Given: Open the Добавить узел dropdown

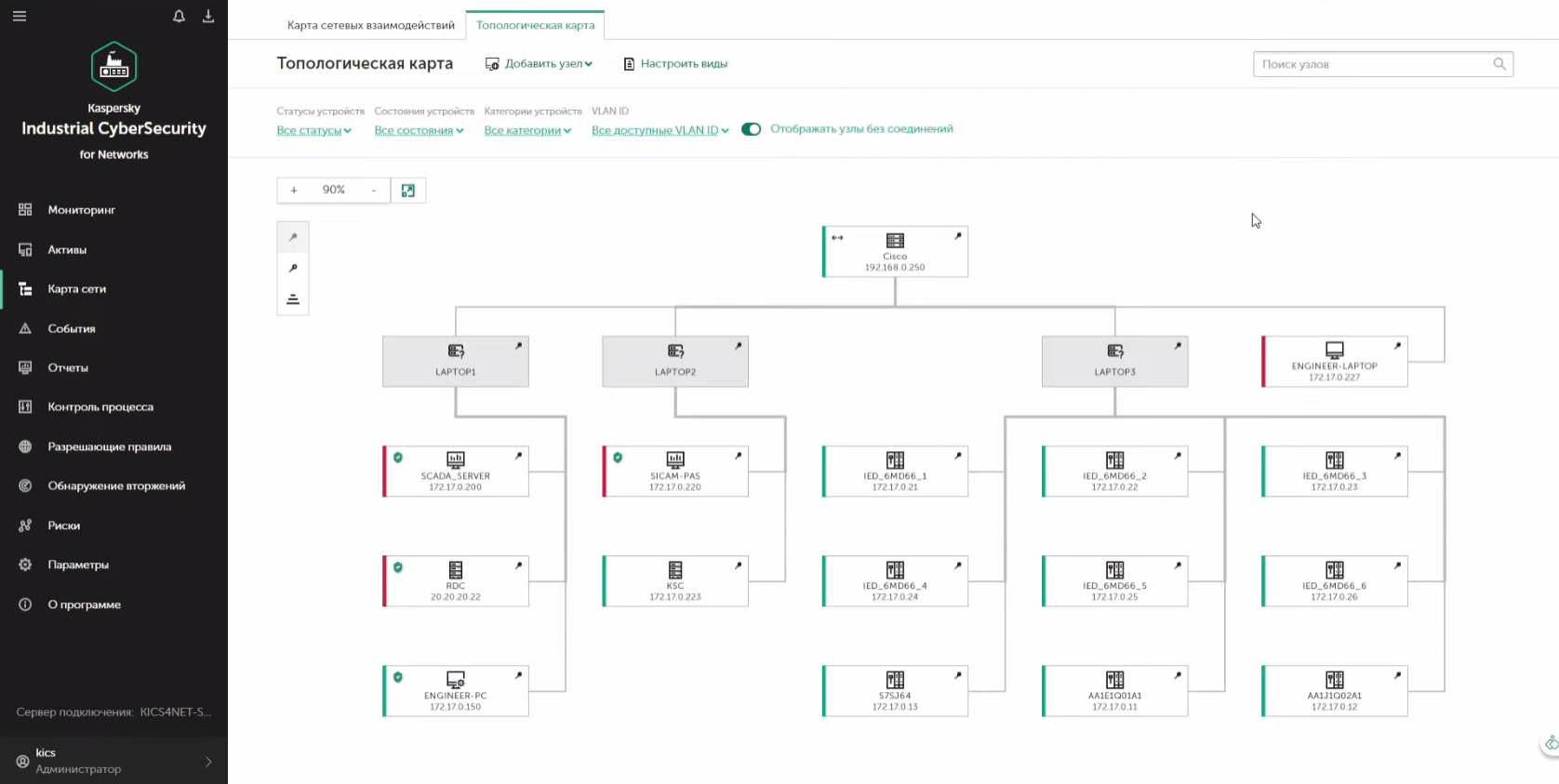Looking at the screenshot, I should [540, 64].
